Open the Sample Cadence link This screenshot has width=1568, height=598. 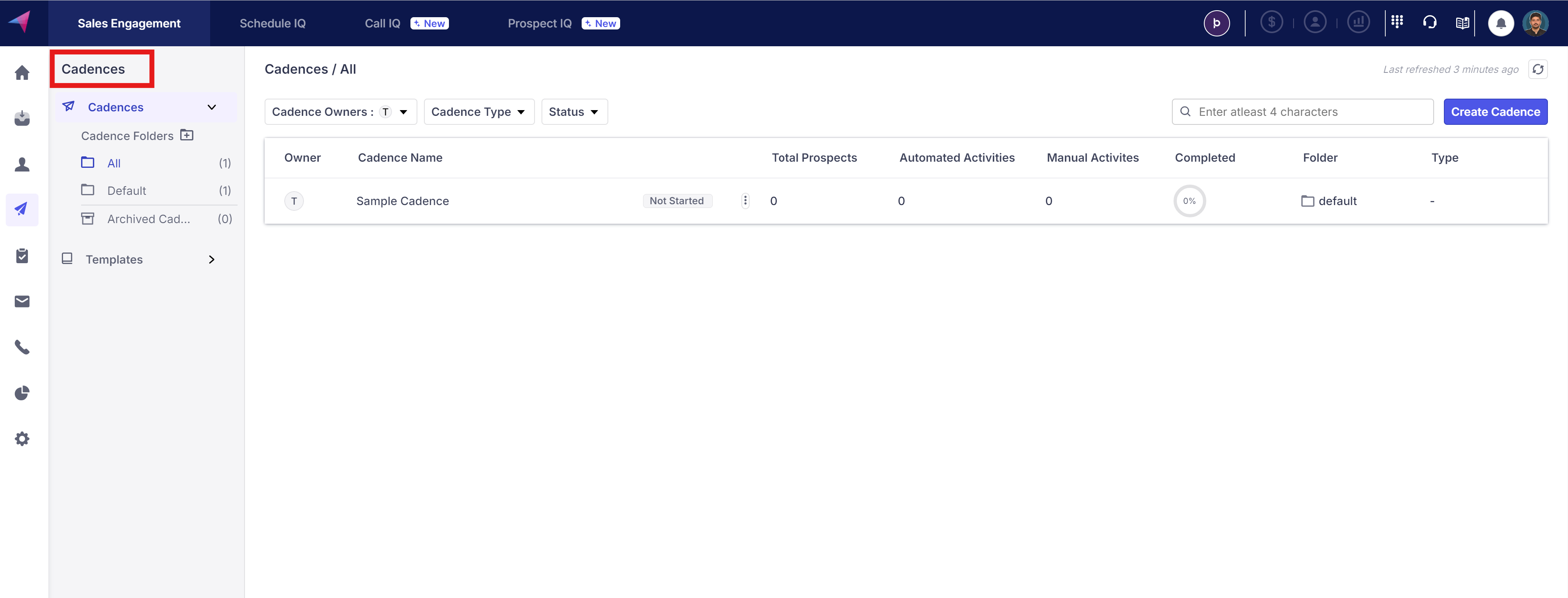(x=402, y=201)
